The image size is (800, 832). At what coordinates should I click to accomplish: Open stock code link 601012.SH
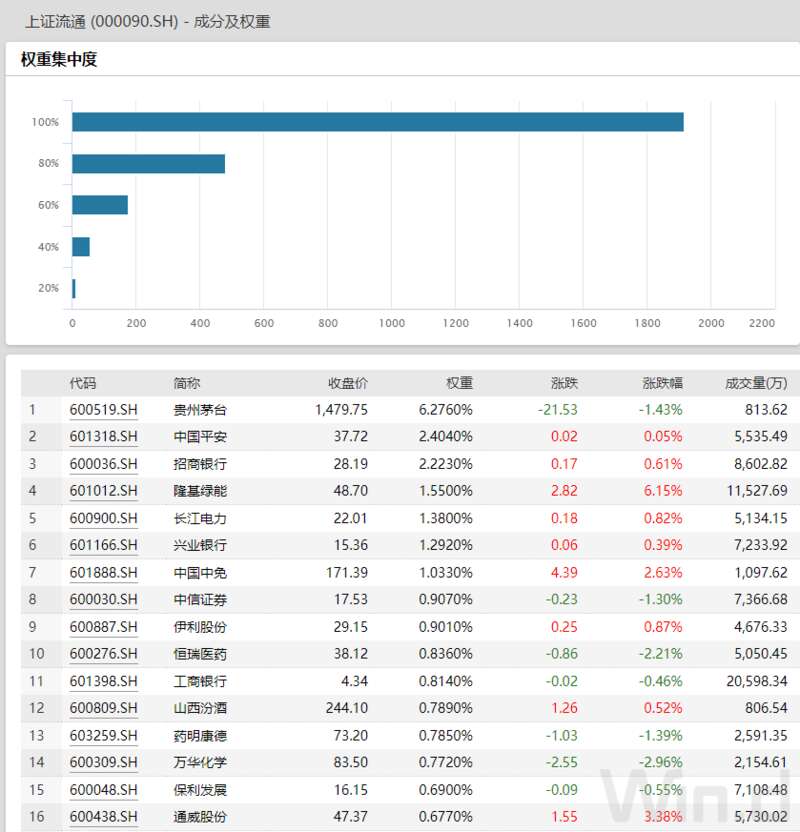click(x=103, y=491)
